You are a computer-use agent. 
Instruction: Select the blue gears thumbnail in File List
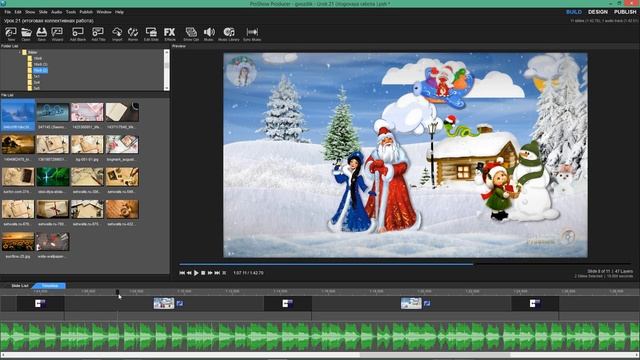tap(53, 112)
